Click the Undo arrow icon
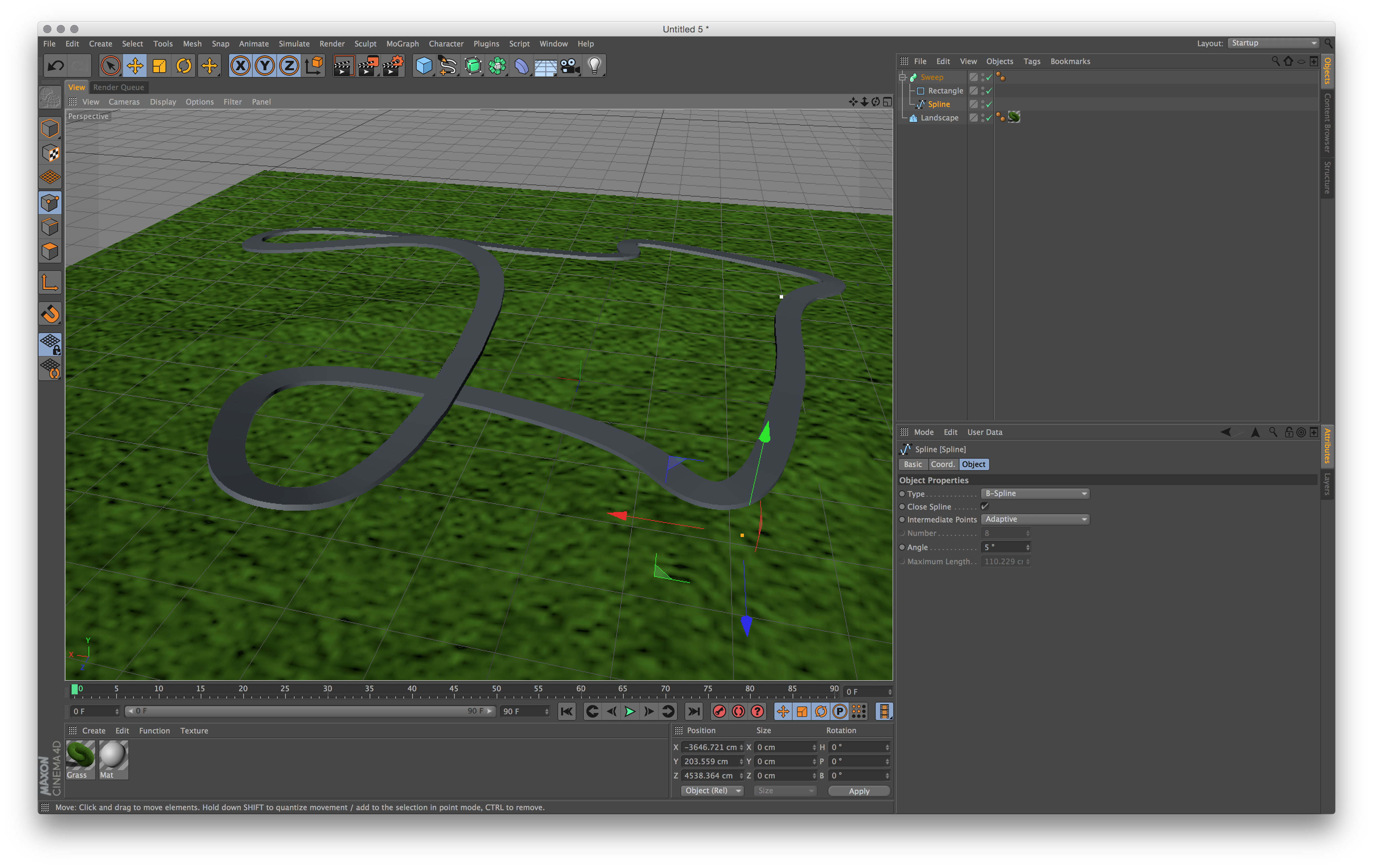The width and height of the screenshot is (1373, 868). pos(56,66)
